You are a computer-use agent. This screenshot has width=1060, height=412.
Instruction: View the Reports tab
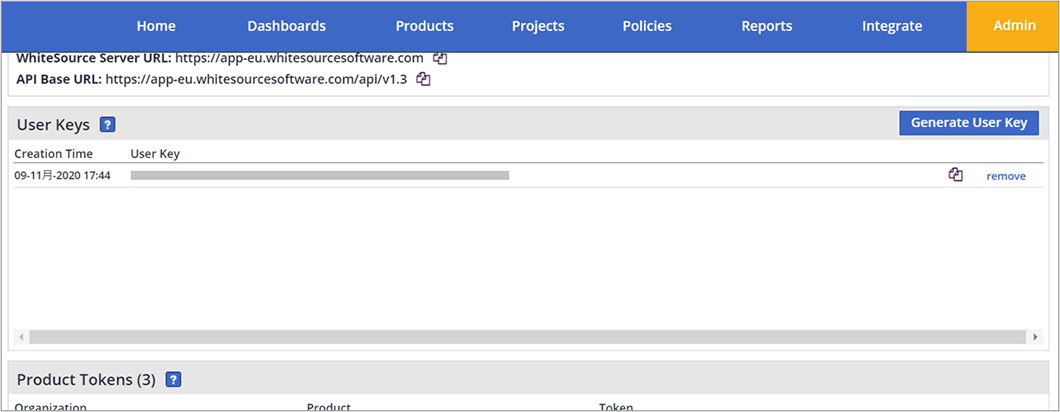point(767,26)
